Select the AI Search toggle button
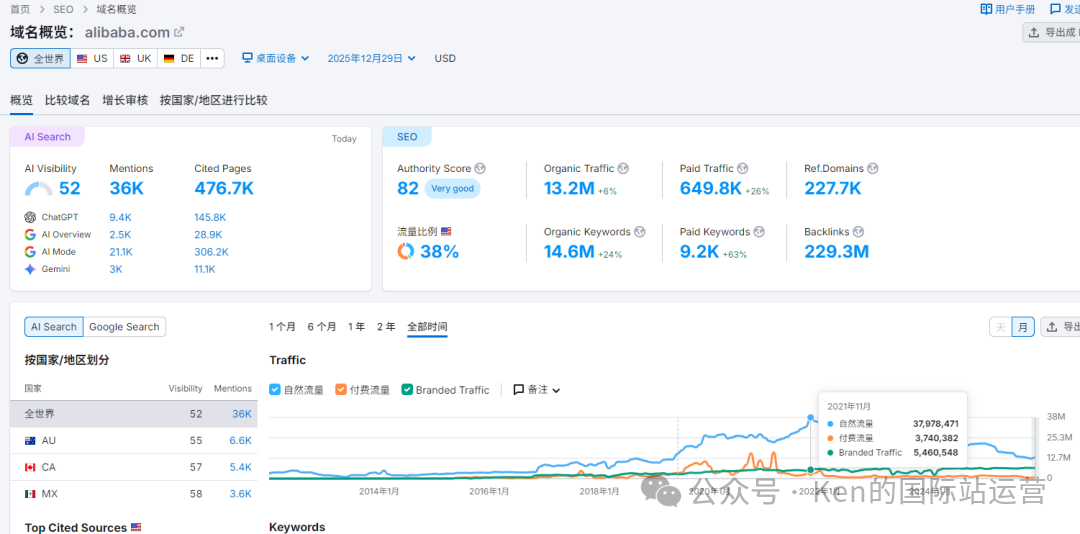Image resolution: width=1080 pixels, height=534 pixels. (54, 327)
